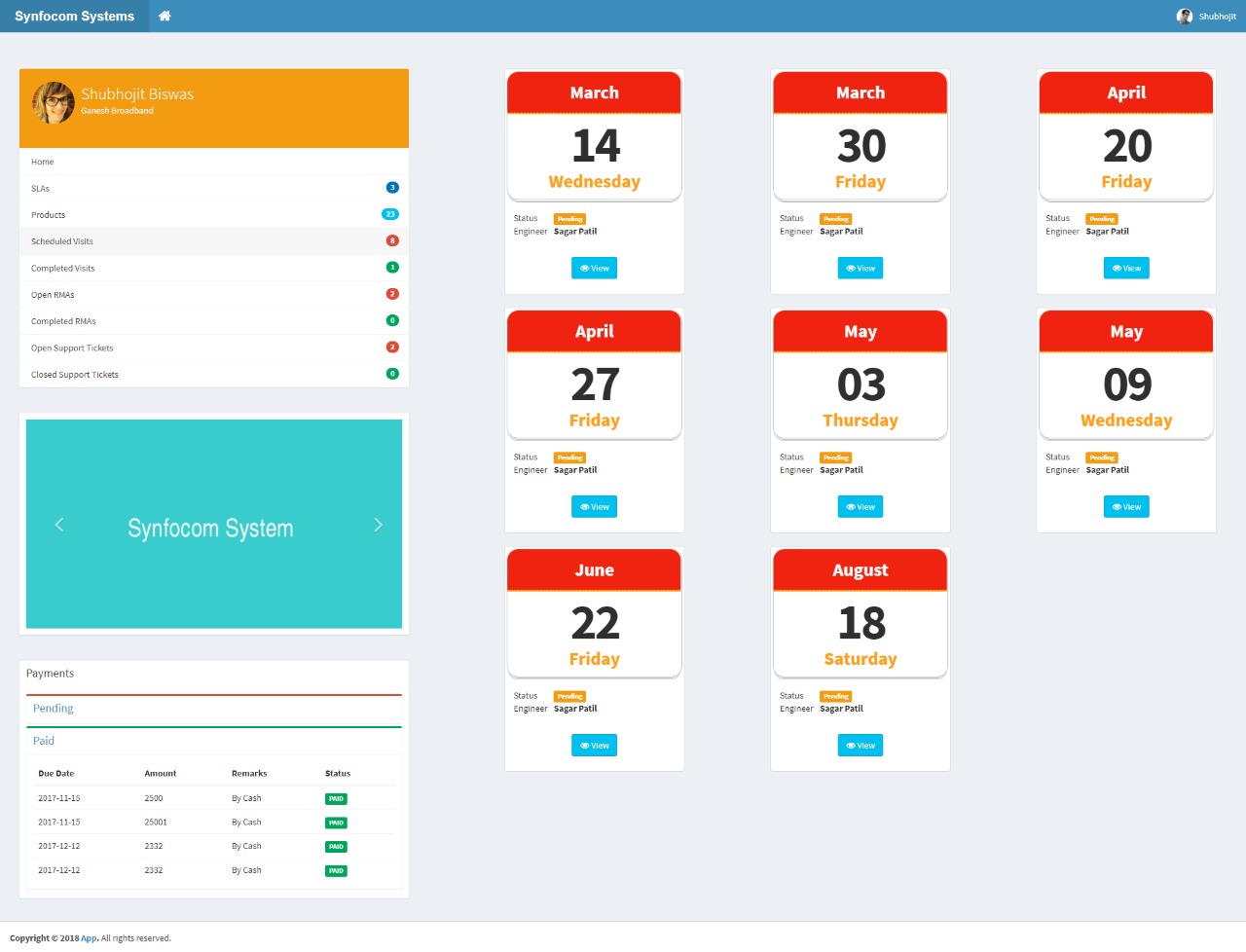Open the Open Support Tickets entry
The width and height of the screenshot is (1246, 952).
(x=214, y=348)
